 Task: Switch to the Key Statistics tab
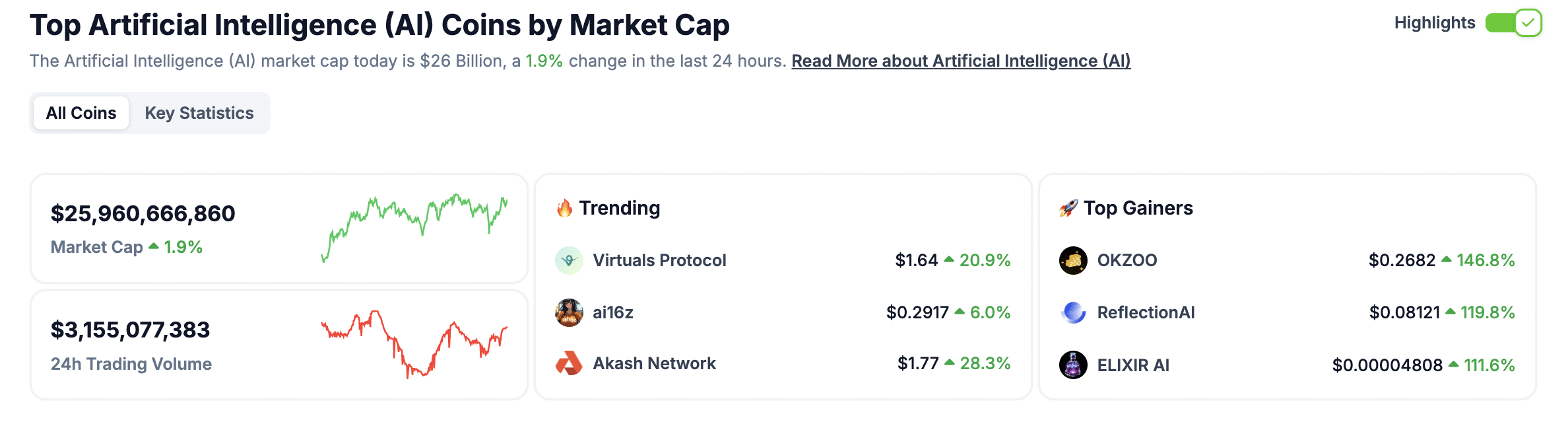[x=200, y=112]
